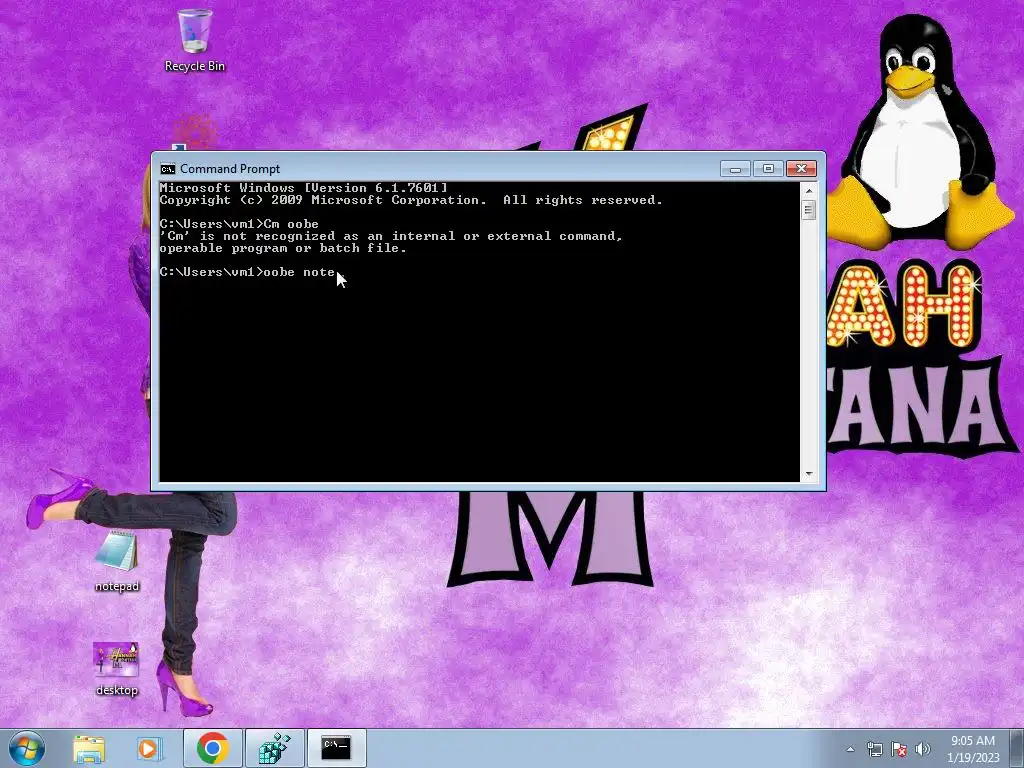Open the network status tray icon

874,749
